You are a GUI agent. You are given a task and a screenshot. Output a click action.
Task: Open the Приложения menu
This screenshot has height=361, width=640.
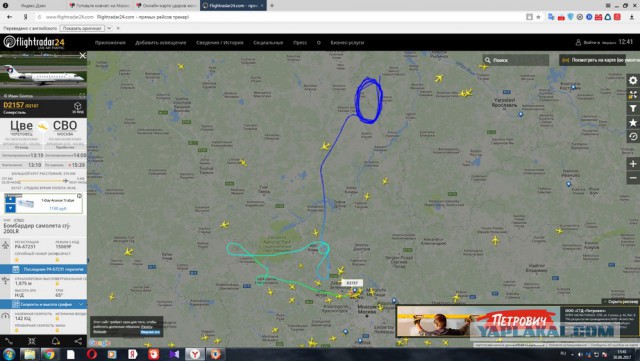click(110, 42)
